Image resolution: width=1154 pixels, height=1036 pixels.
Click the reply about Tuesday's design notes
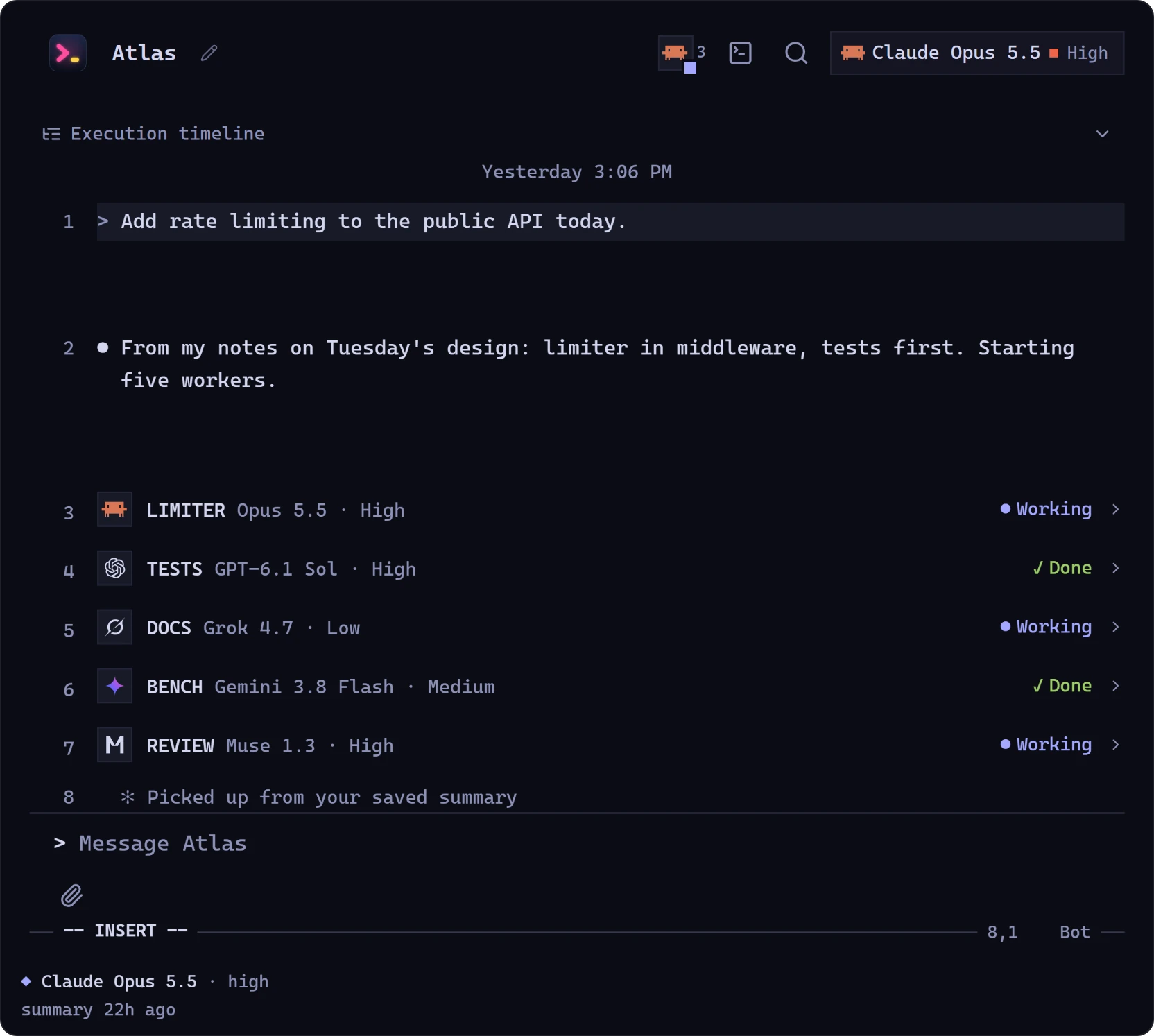(x=597, y=364)
